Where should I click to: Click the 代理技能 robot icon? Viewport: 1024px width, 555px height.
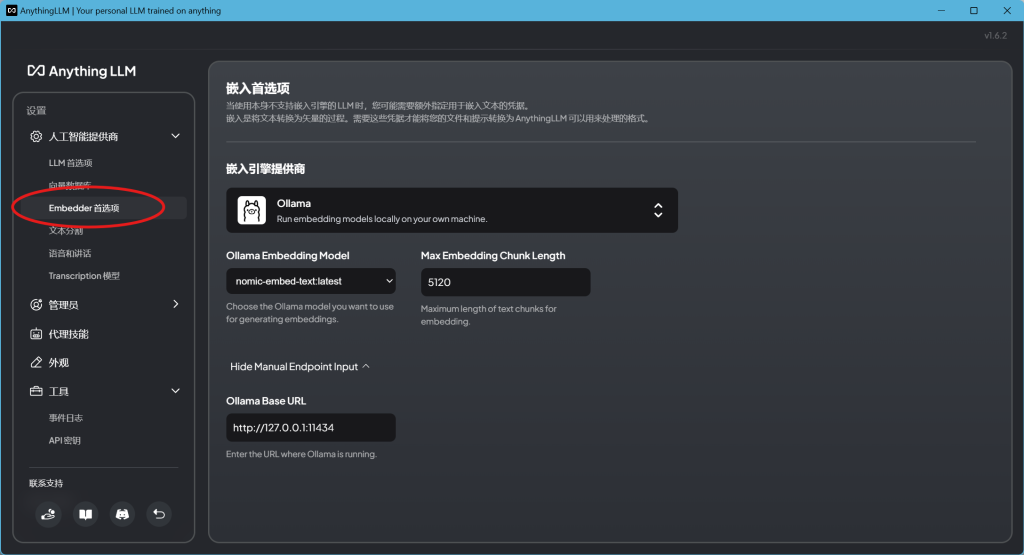pos(36,334)
